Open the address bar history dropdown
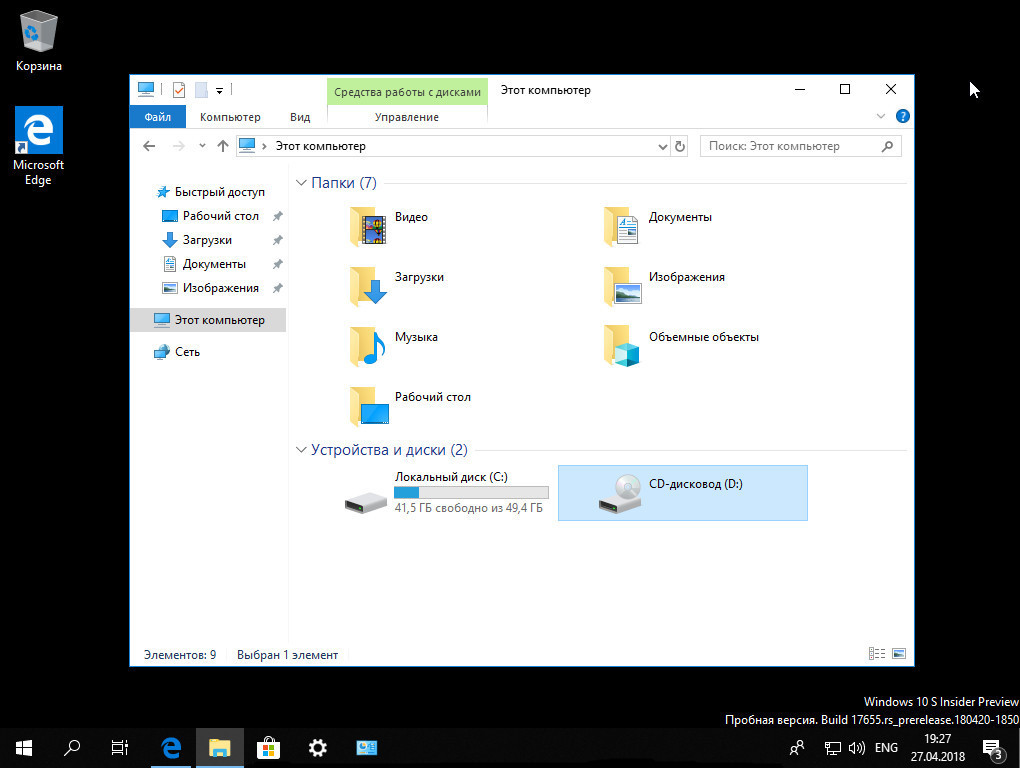1020x768 pixels. 662,146
